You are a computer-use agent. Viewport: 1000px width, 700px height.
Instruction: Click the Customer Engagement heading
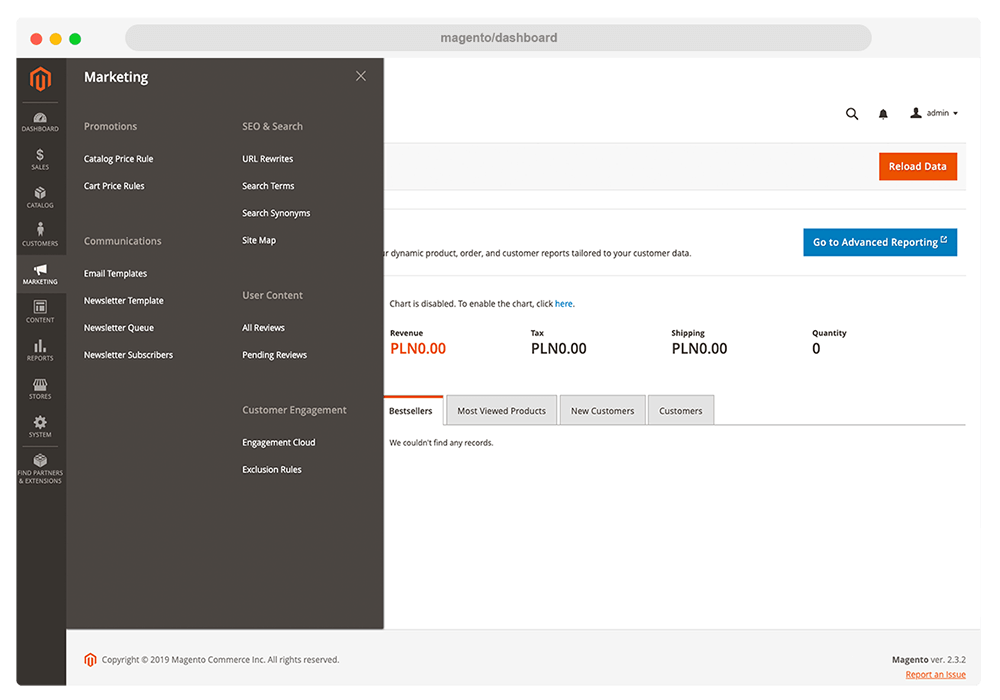point(294,410)
